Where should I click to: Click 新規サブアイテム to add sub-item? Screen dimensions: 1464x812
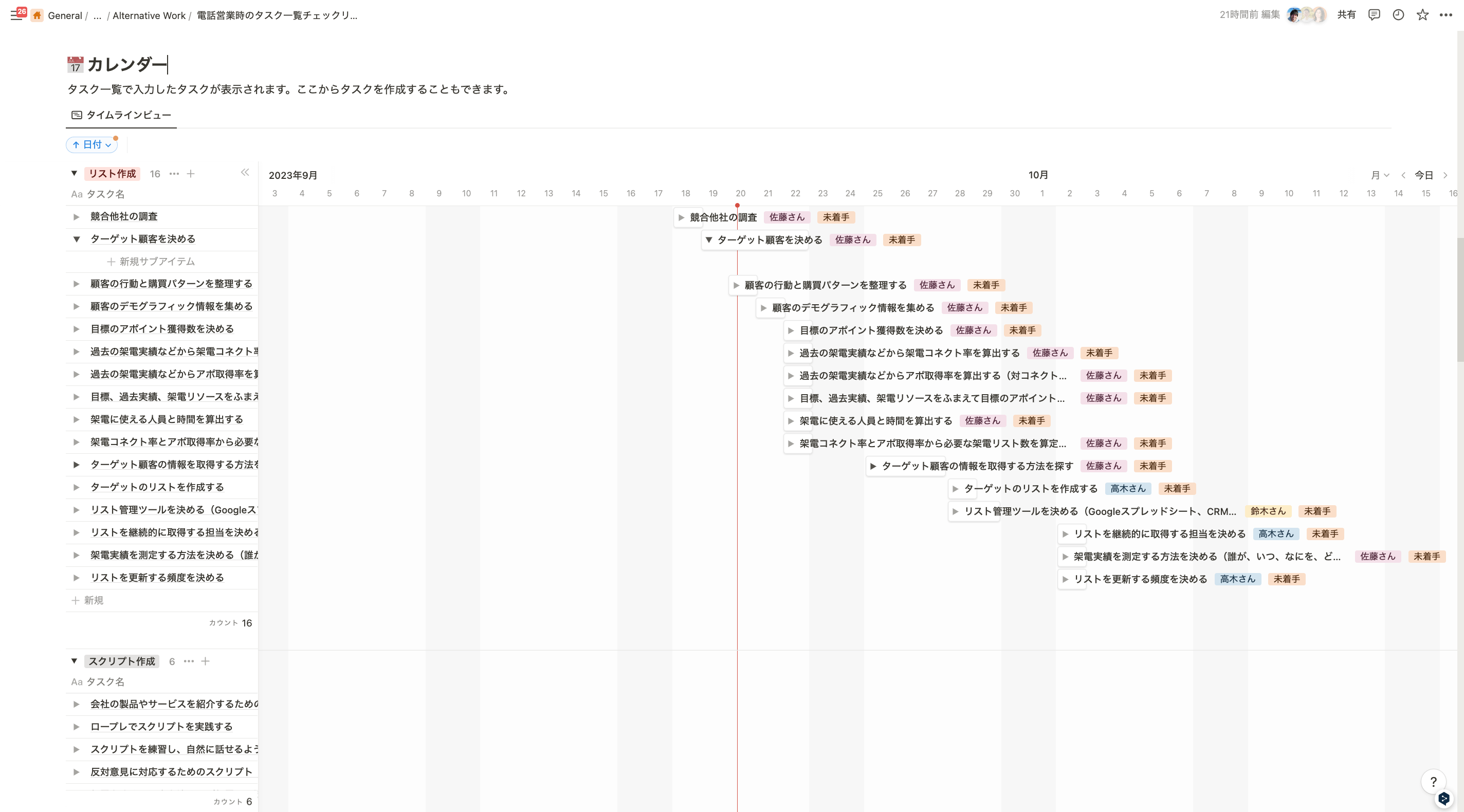click(x=151, y=262)
